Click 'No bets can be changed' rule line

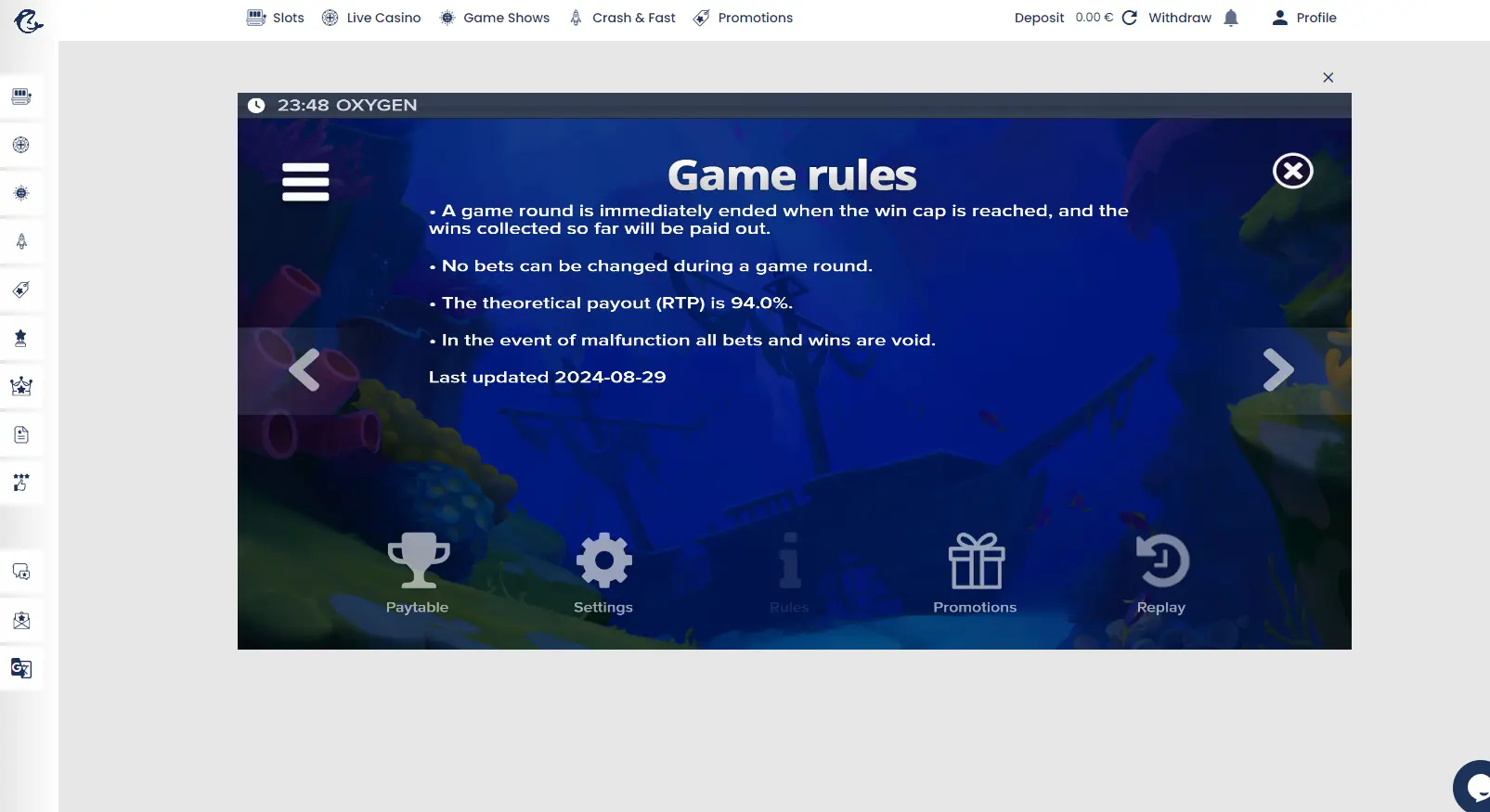pyautogui.click(x=651, y=265)
